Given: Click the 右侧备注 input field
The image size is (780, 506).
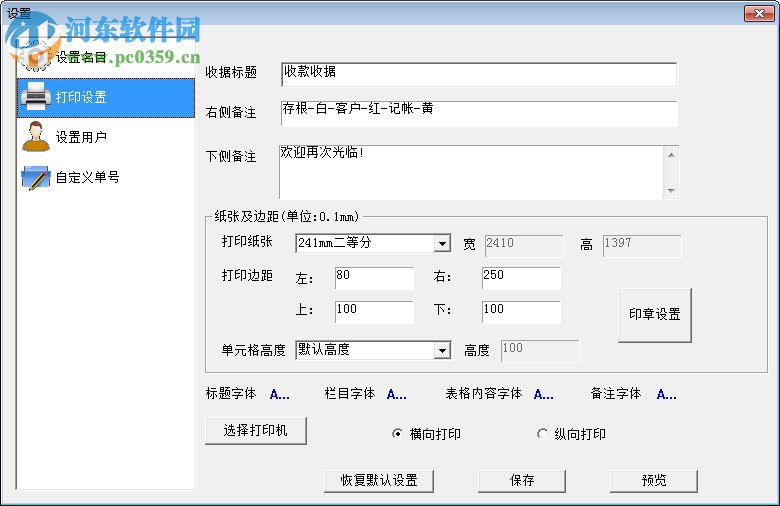Looking at the screenshot, I should coord(479,113).
